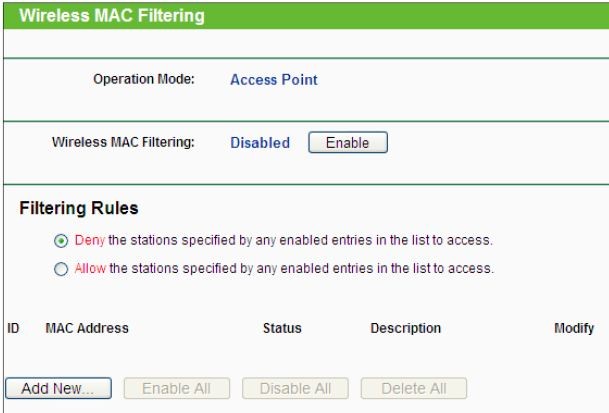Click the Enable button for MAC filtering
609x413 pixels.
point(347,143)
